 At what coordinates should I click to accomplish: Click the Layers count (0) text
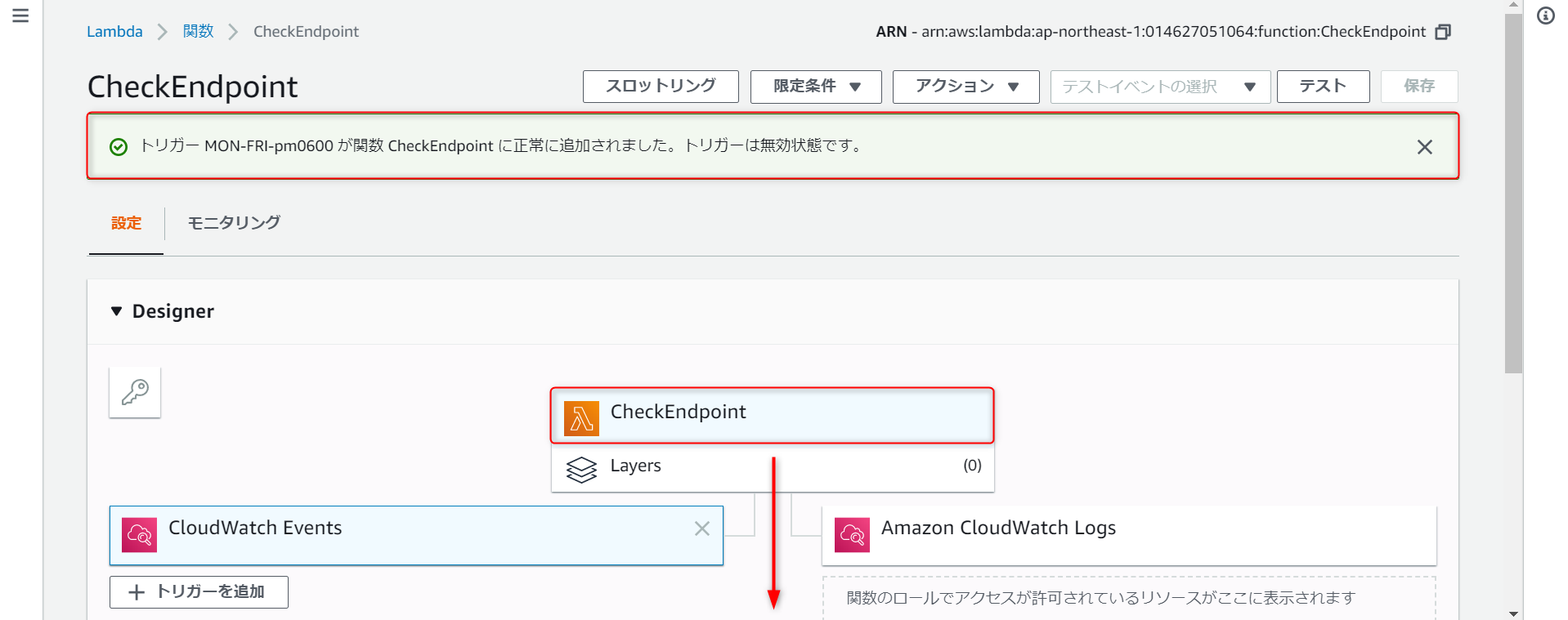pos(972,466)
